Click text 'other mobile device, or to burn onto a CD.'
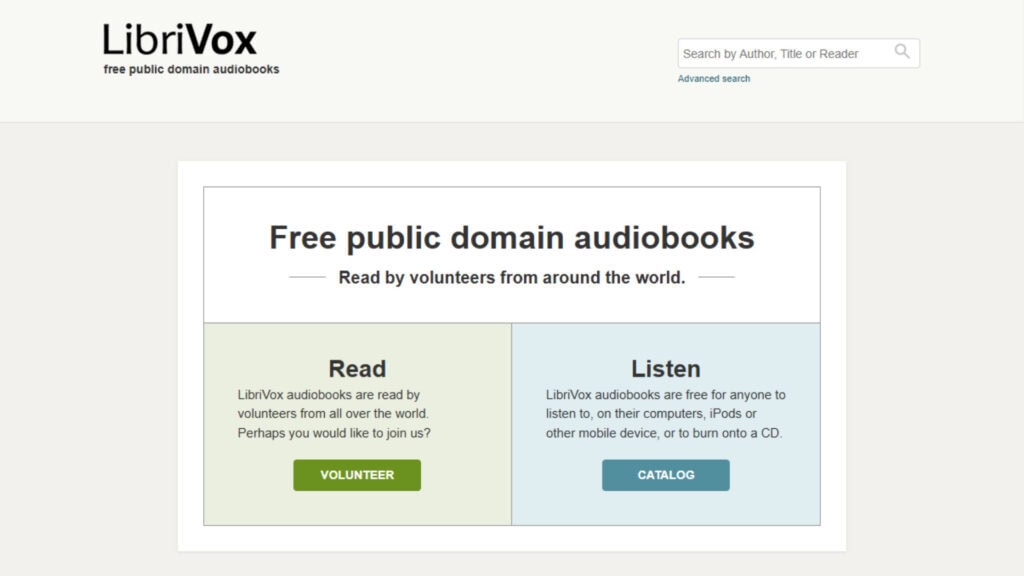 664,433
